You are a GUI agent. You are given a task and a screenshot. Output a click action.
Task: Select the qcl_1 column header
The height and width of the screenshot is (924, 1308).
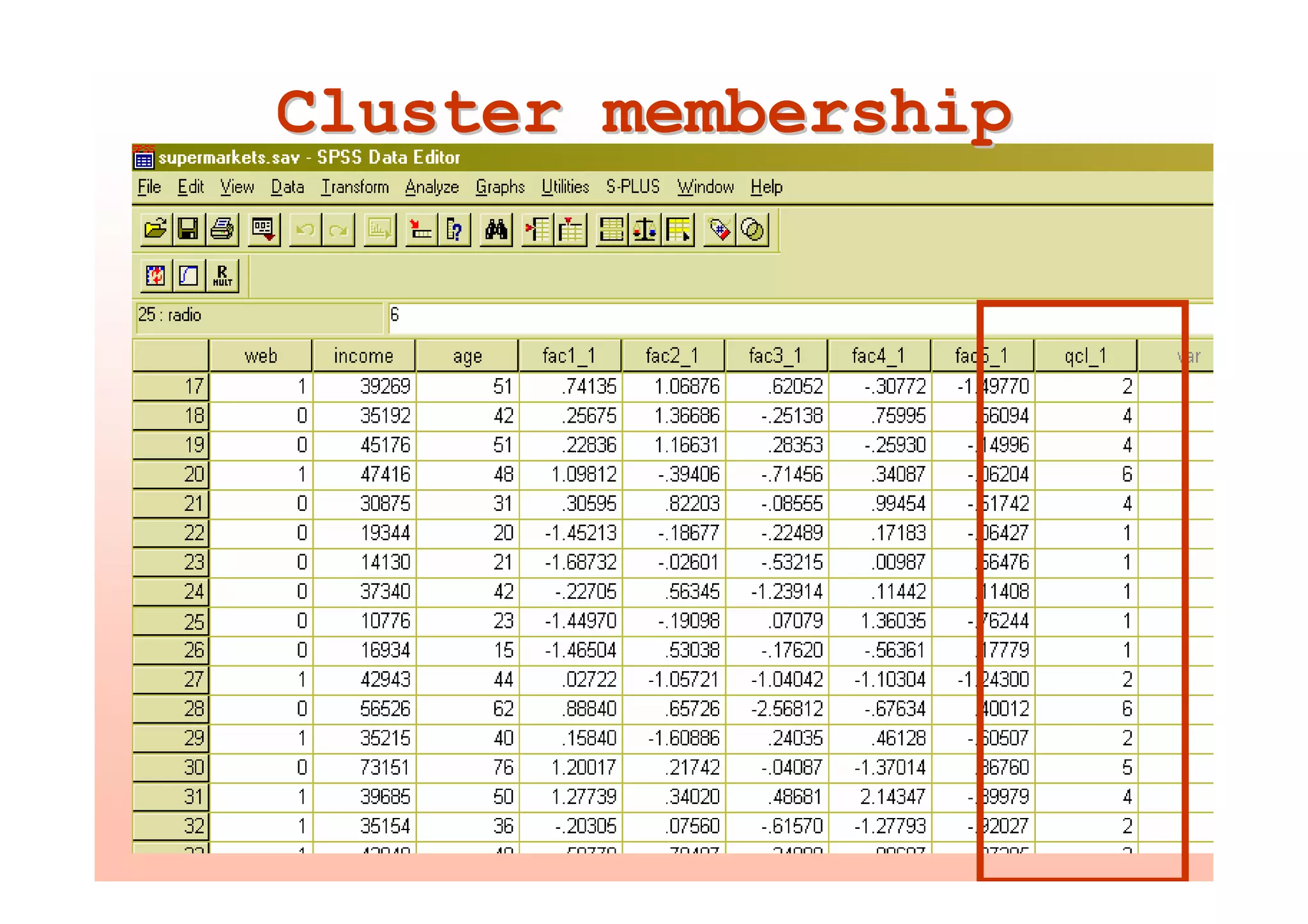pos(1084,356)
